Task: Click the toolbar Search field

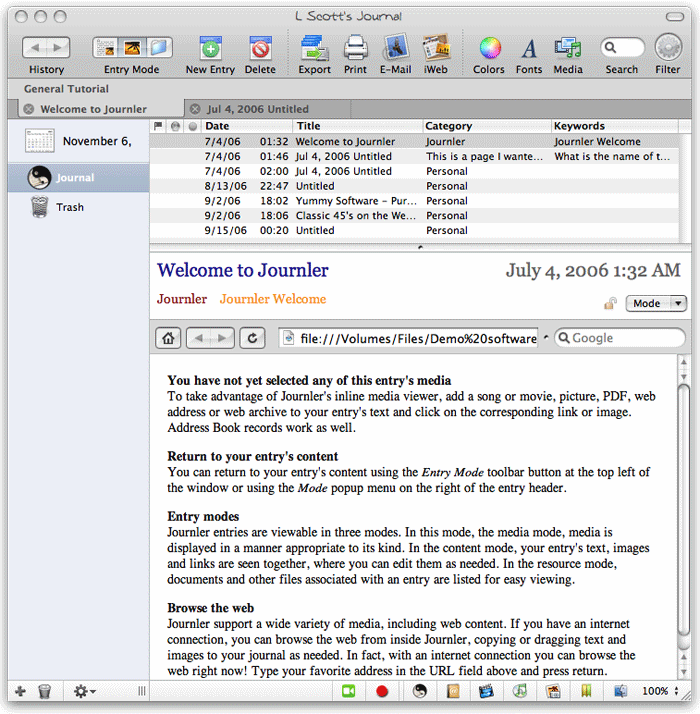Action: pyautogui.click(x=622, y=47)
